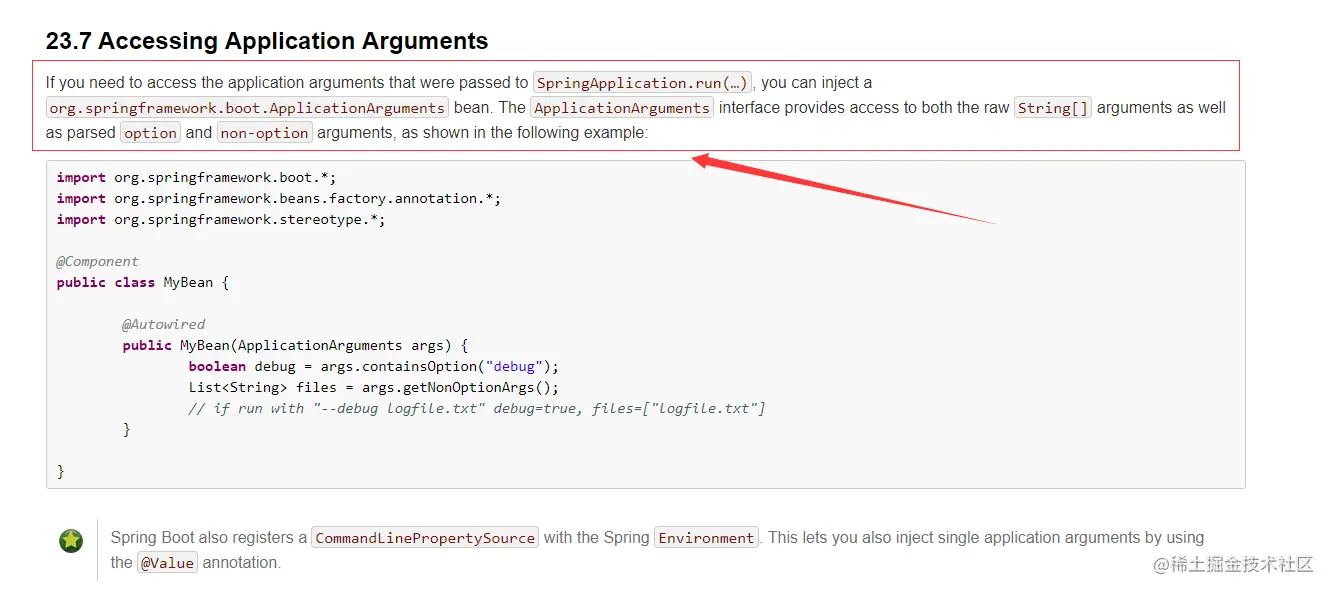Click code line with args.getNonOptionArgs()
1332x593 pixels.
coord(374,387)
